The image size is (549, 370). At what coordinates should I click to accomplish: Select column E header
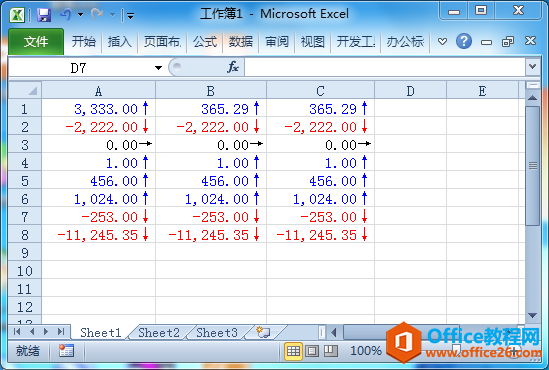click(x=482, y=91)
